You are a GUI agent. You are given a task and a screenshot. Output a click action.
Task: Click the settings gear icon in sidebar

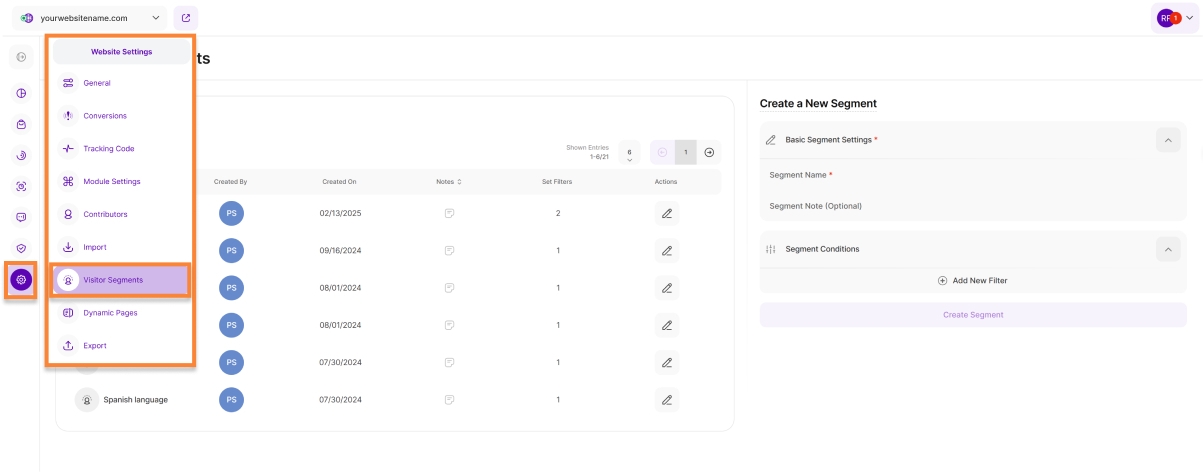click(x=21, y=280)
